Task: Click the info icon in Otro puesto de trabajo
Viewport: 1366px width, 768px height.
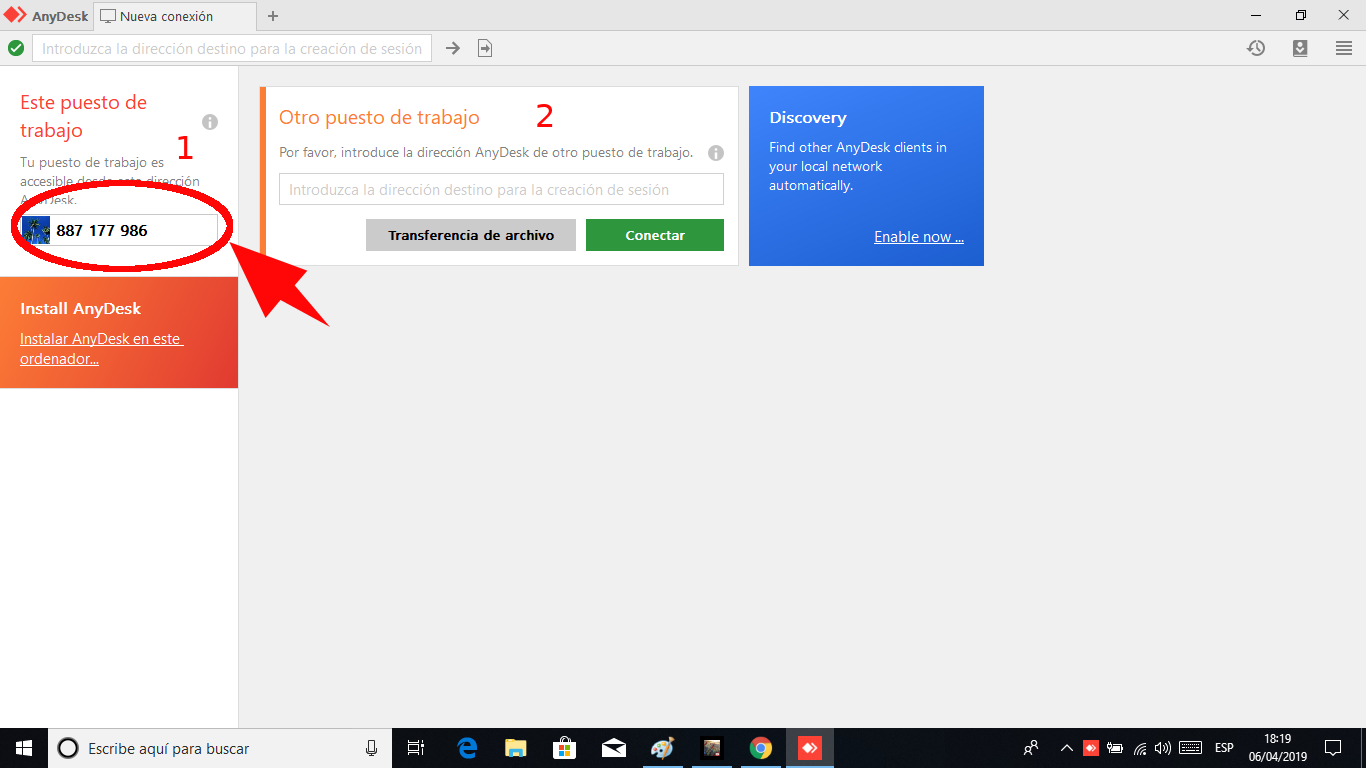Action: [716, 153]
